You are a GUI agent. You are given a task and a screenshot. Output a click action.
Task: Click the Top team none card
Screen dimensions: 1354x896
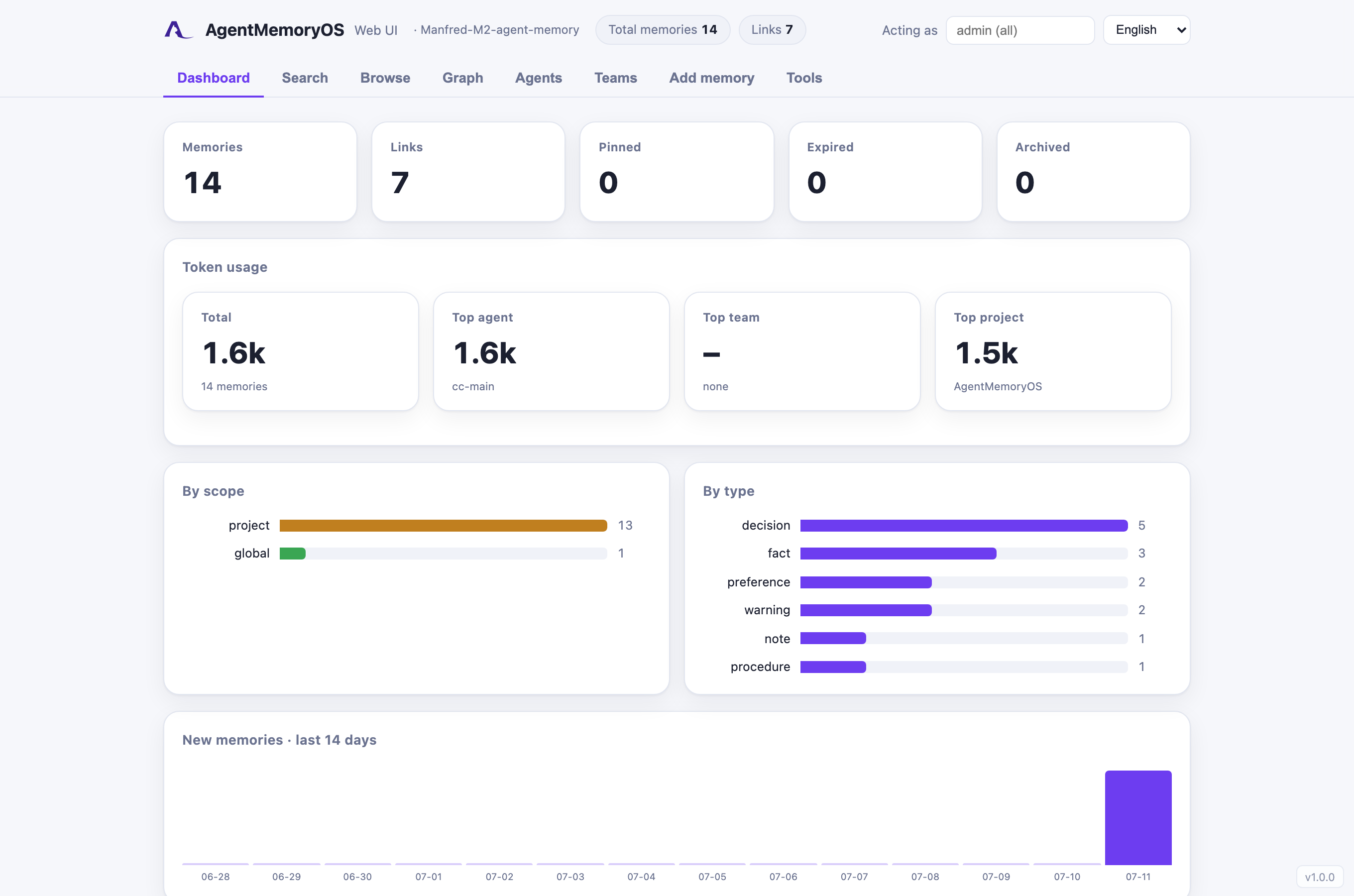(801, 351)
